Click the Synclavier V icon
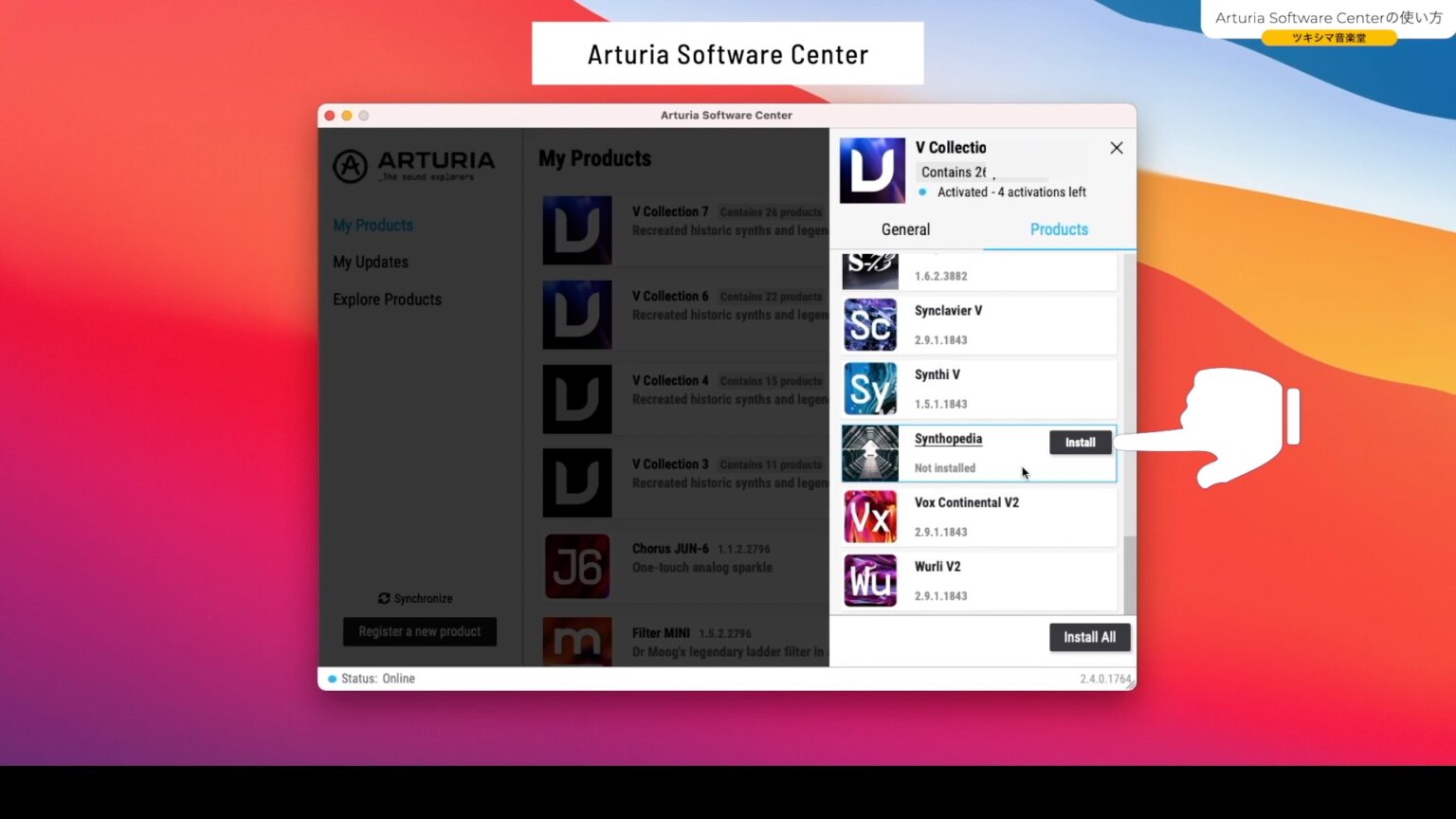 [869, 324]
